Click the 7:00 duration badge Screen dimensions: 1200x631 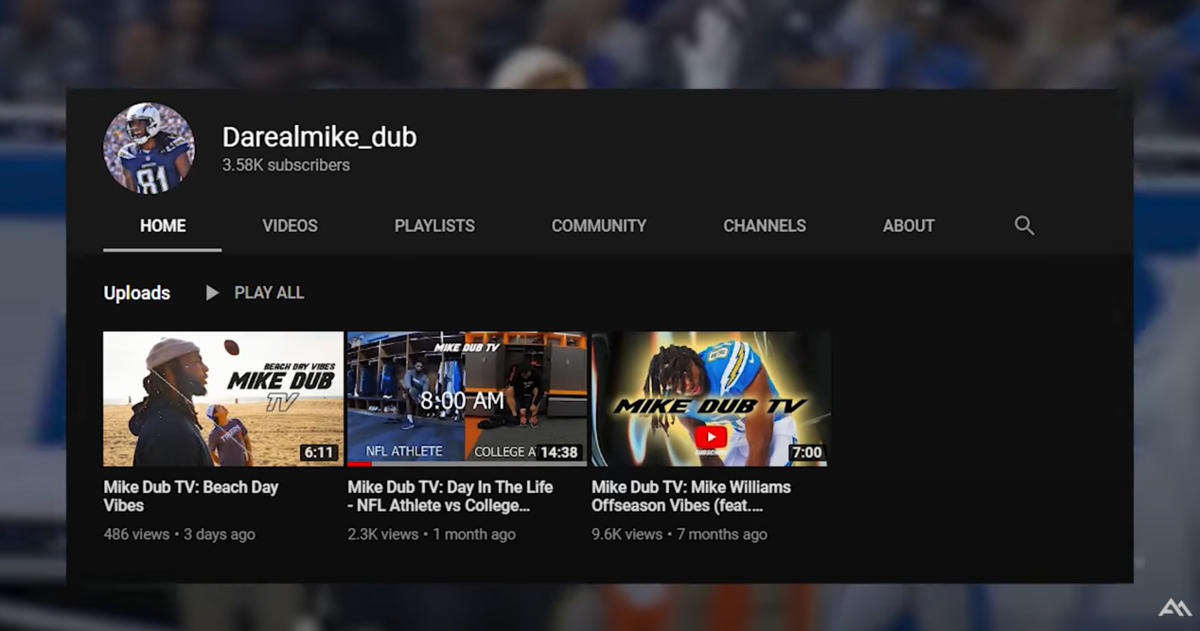click(807, 452)
